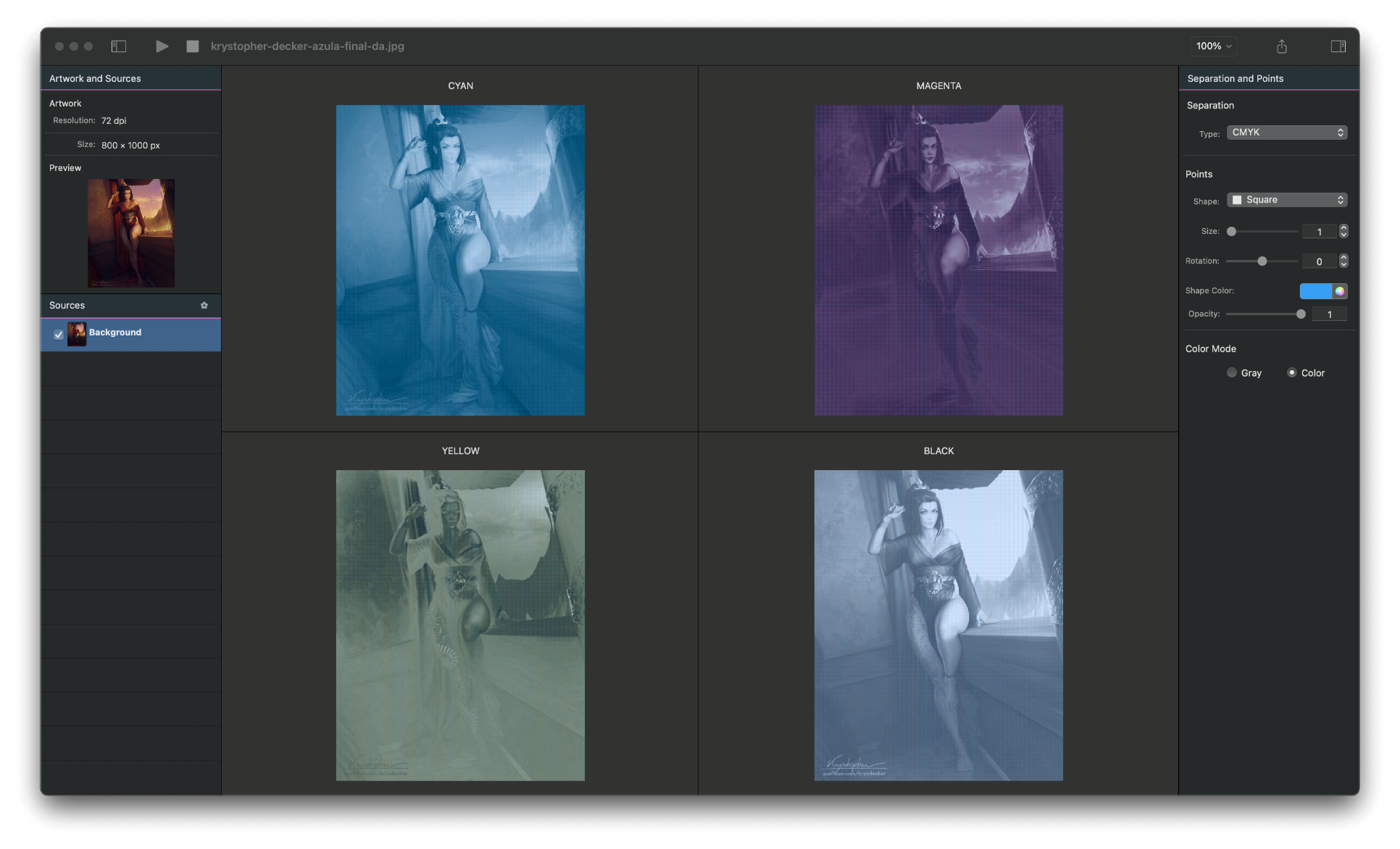Open the Sources gear settings icon

204,306
